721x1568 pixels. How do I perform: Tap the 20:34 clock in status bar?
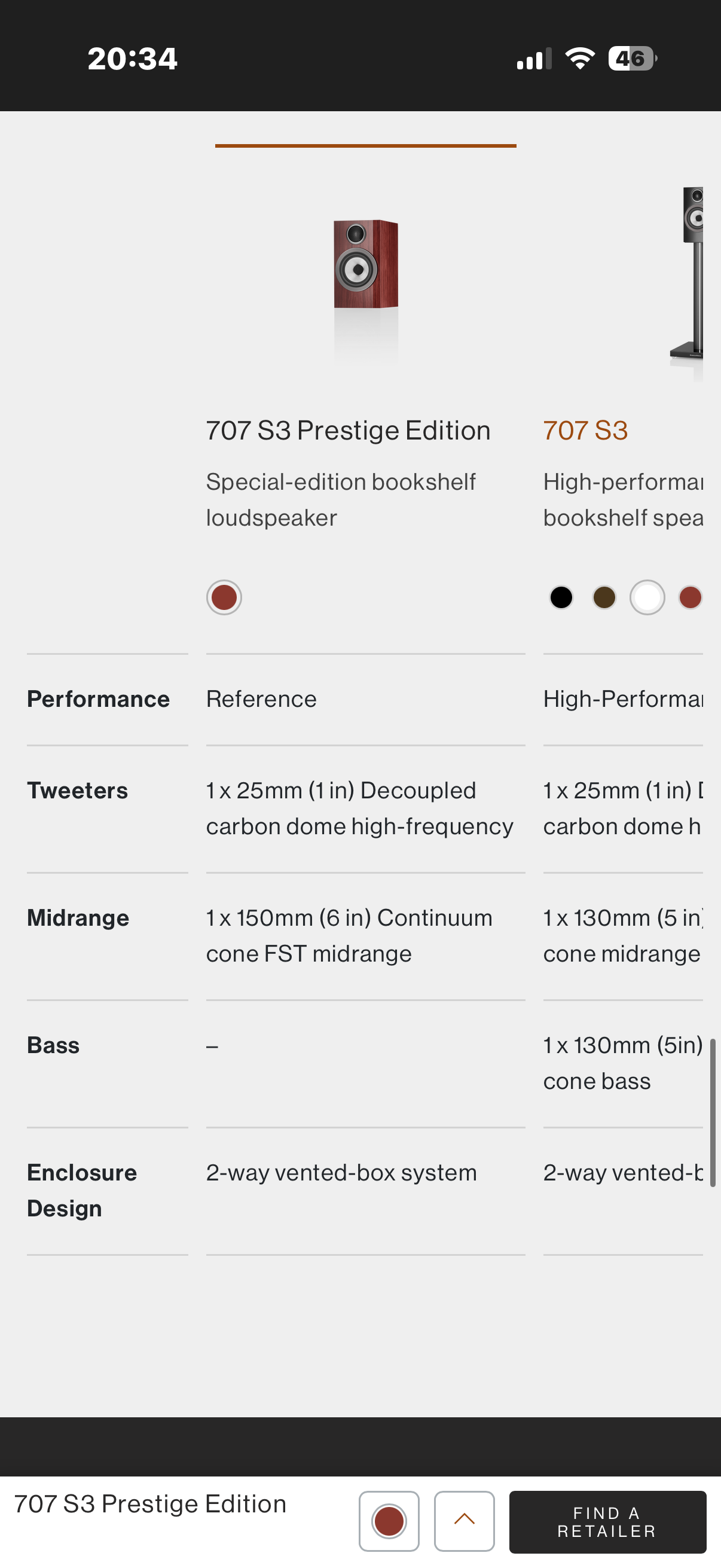tap(132, 59)
